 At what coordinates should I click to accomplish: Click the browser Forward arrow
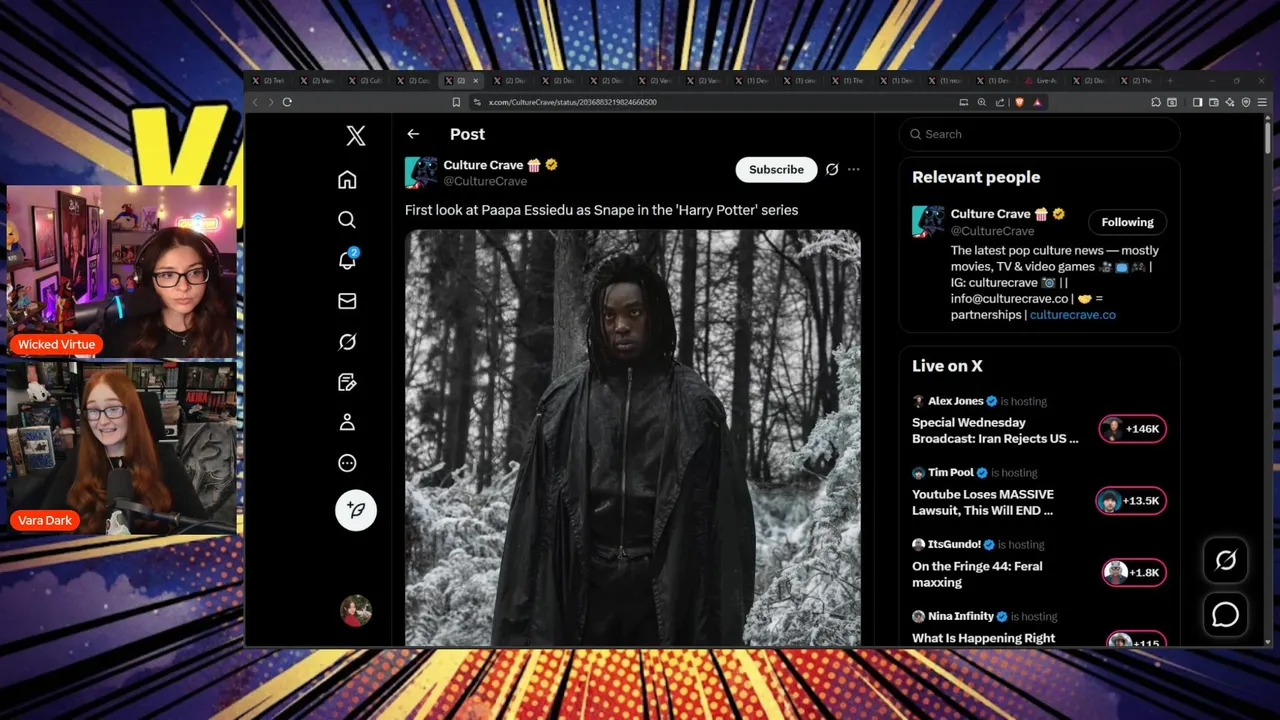click(271, 102)
